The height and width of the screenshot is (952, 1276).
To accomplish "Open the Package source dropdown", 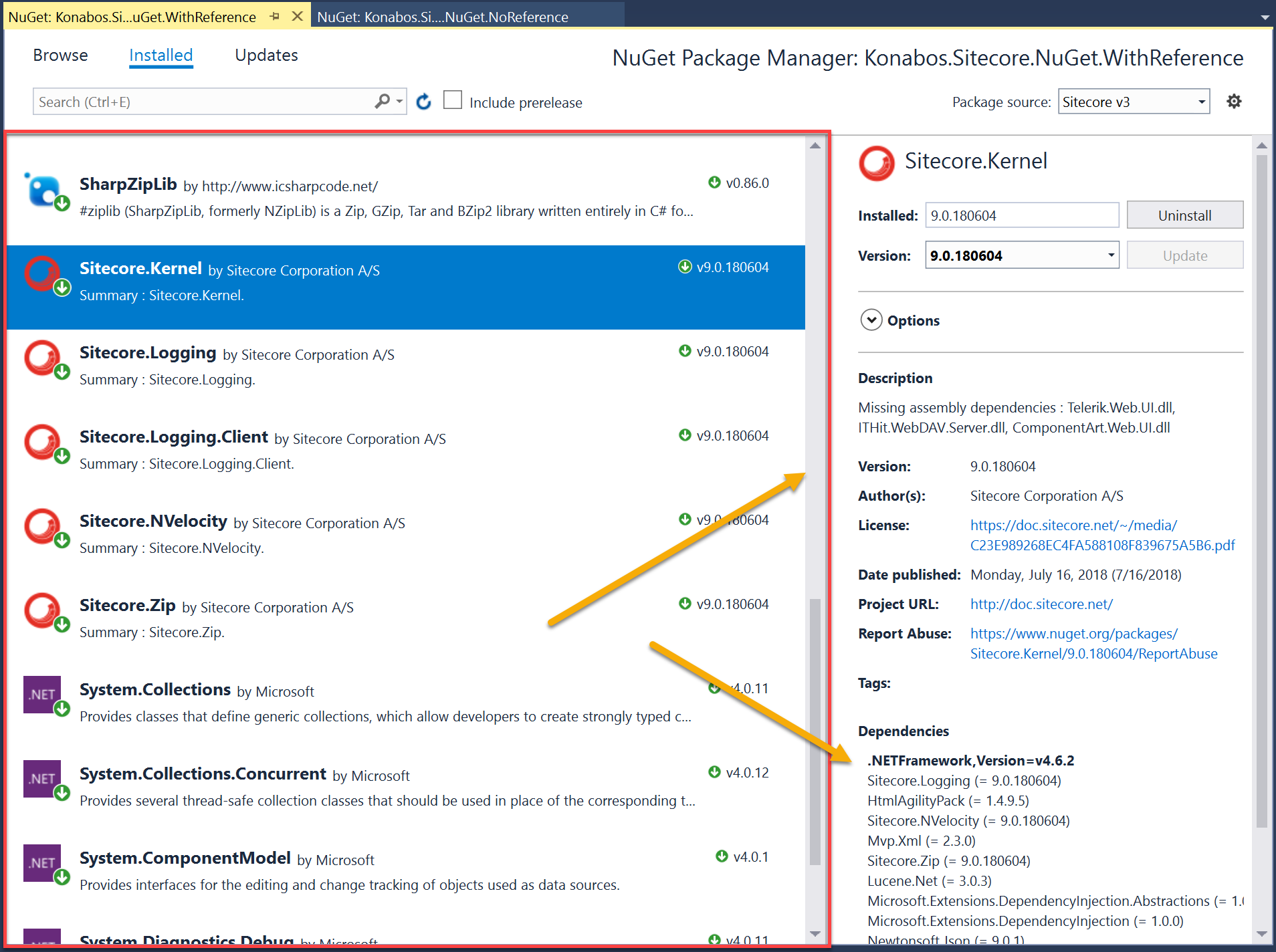I will tap(1134, 102).
